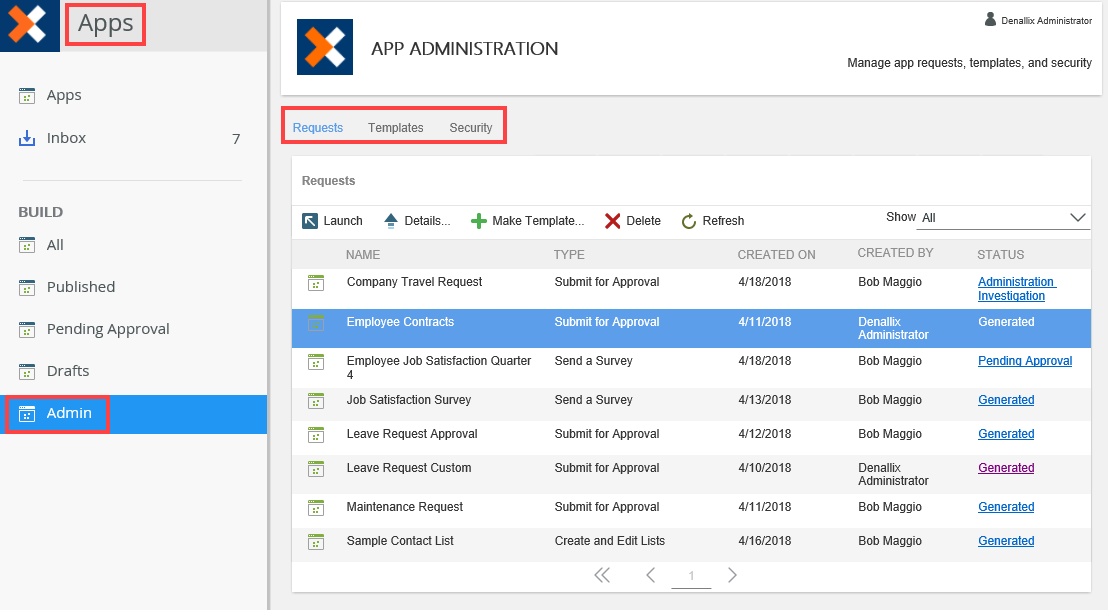
Task: Switch to the Templates tab
Action: coord(395,128)
